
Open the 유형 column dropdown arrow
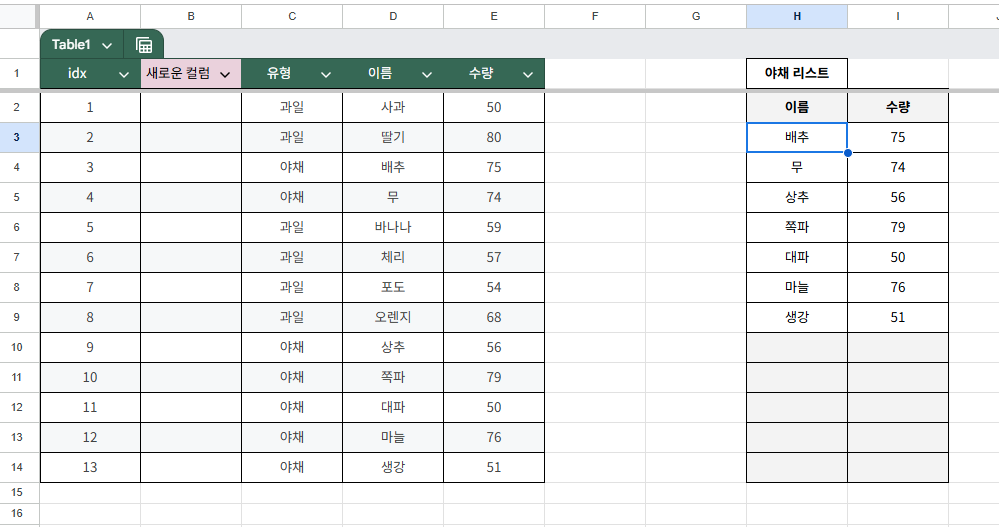click(326, 75)
